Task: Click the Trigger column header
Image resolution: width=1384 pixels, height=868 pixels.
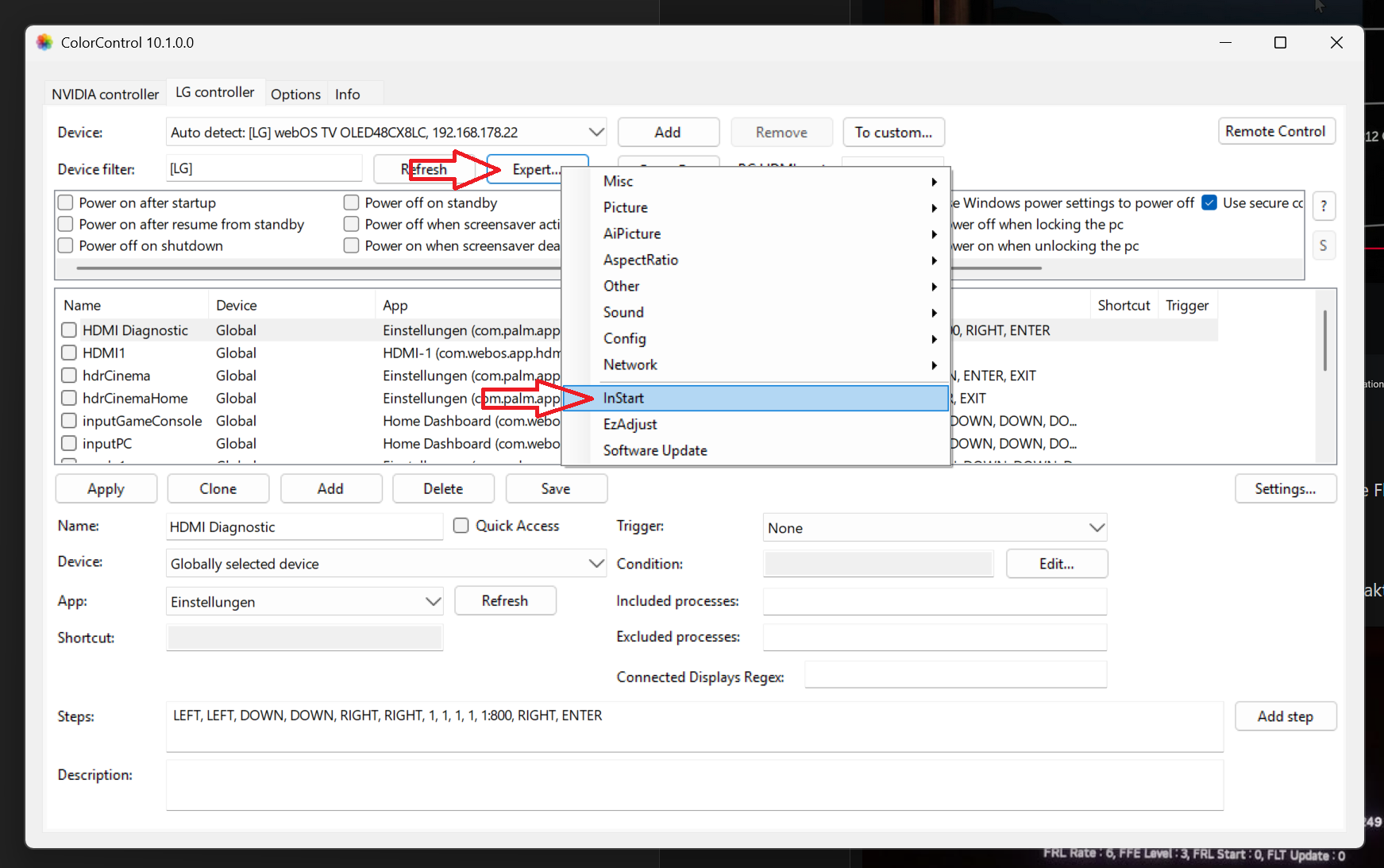Action: (x=1187, y=305)
